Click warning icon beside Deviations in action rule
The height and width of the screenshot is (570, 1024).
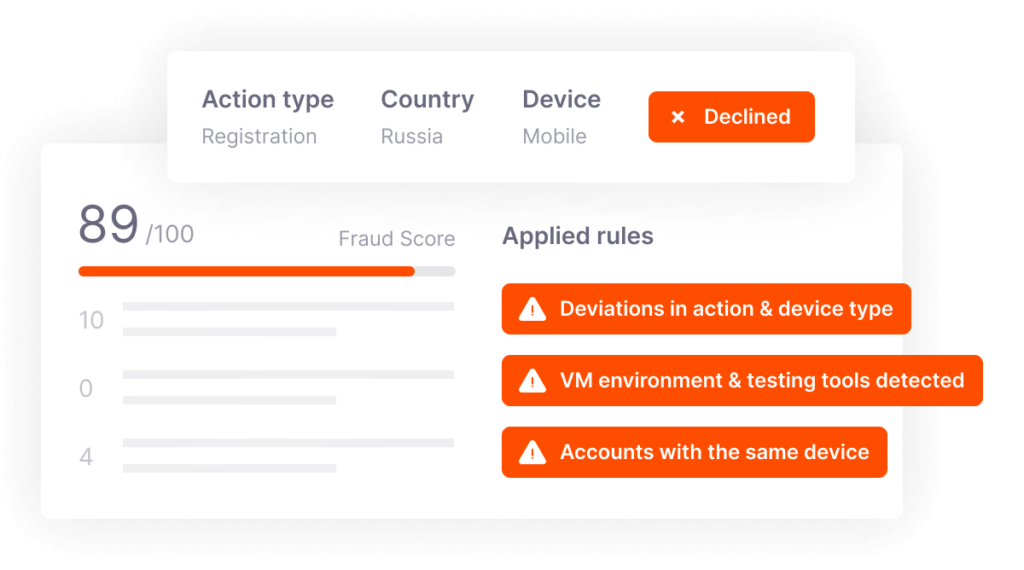[532, 309]
